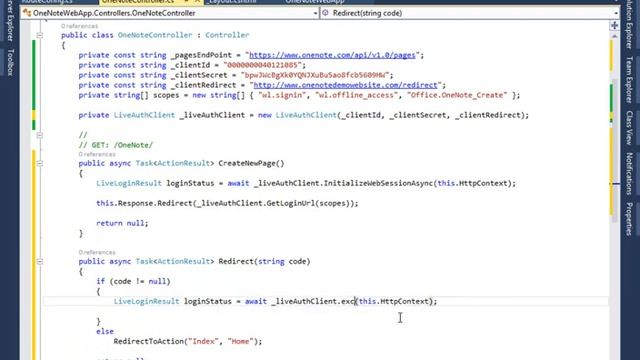
Task: Open the Solution Explorer side tab
Action: click(629, 24)
